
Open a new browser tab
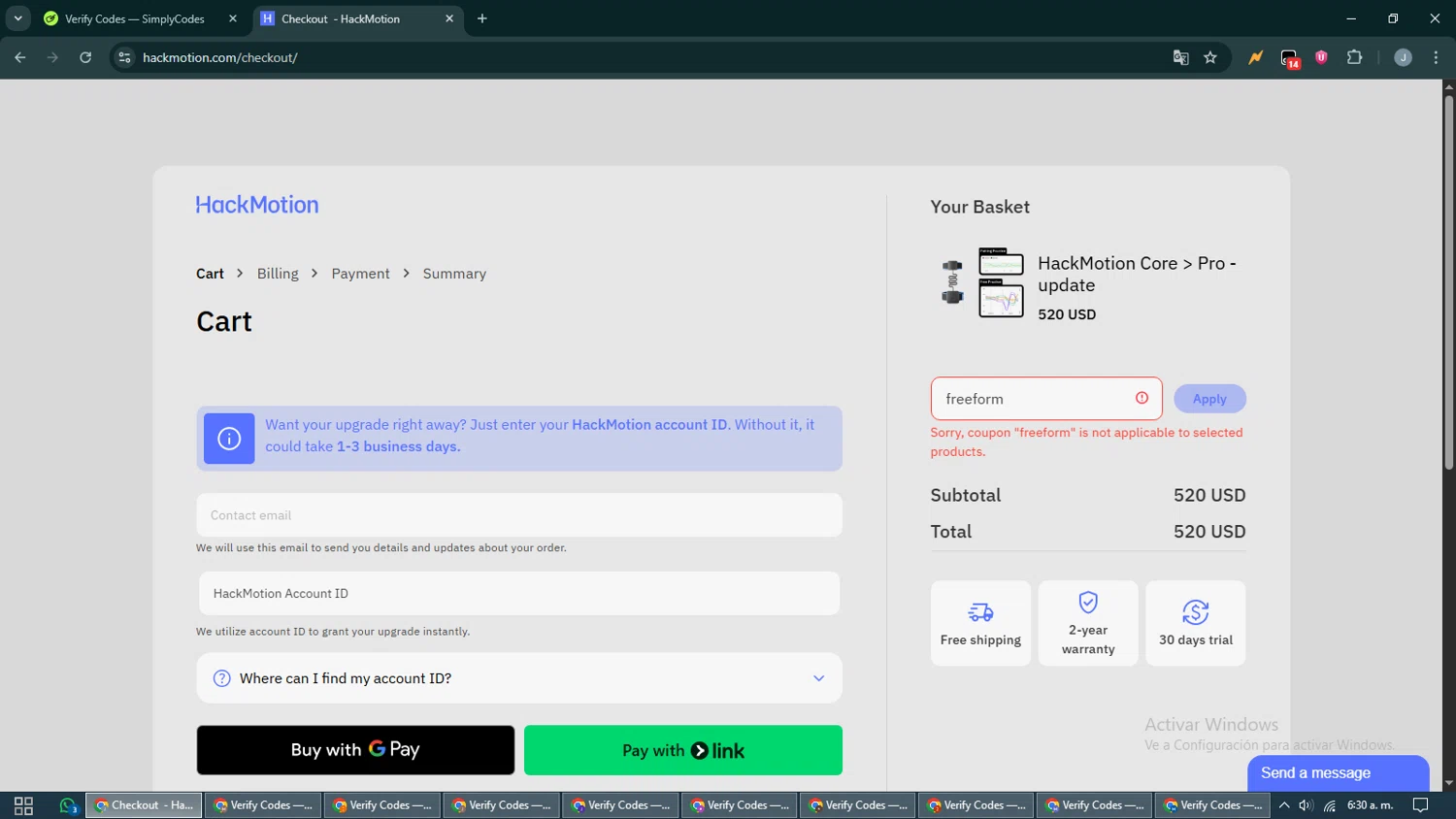(x=482, y=18)
